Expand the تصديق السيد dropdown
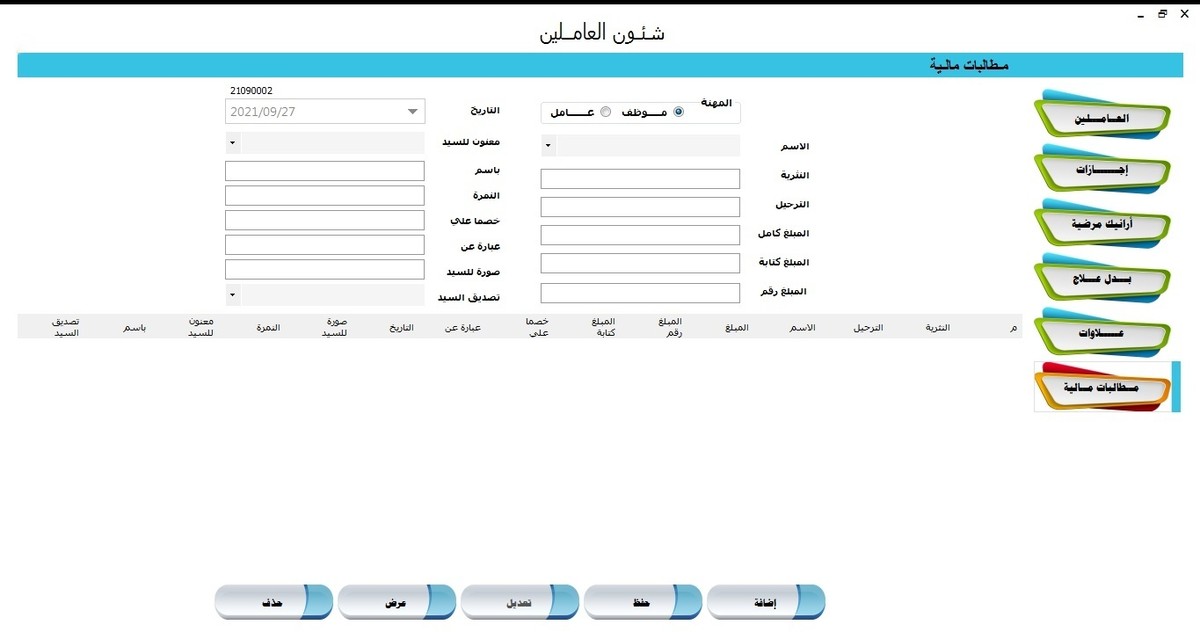The width and height of the screenshot is (1200, 632). click(232, 295)
